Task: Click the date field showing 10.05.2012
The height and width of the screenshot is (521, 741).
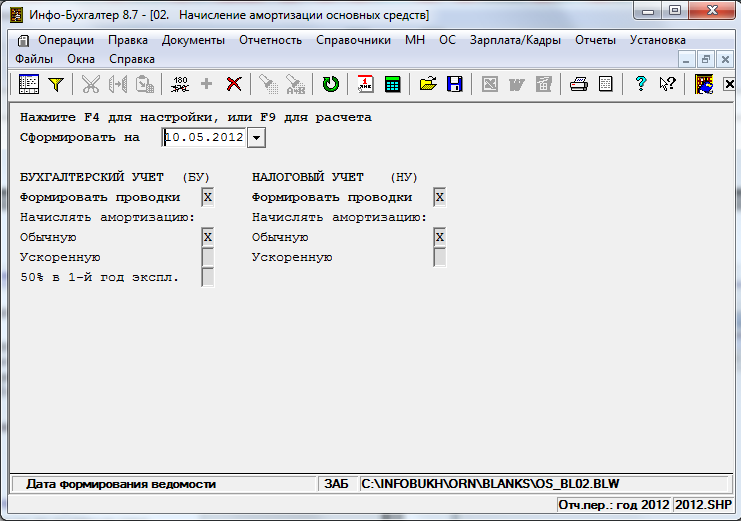Action: tap(204, 137)
